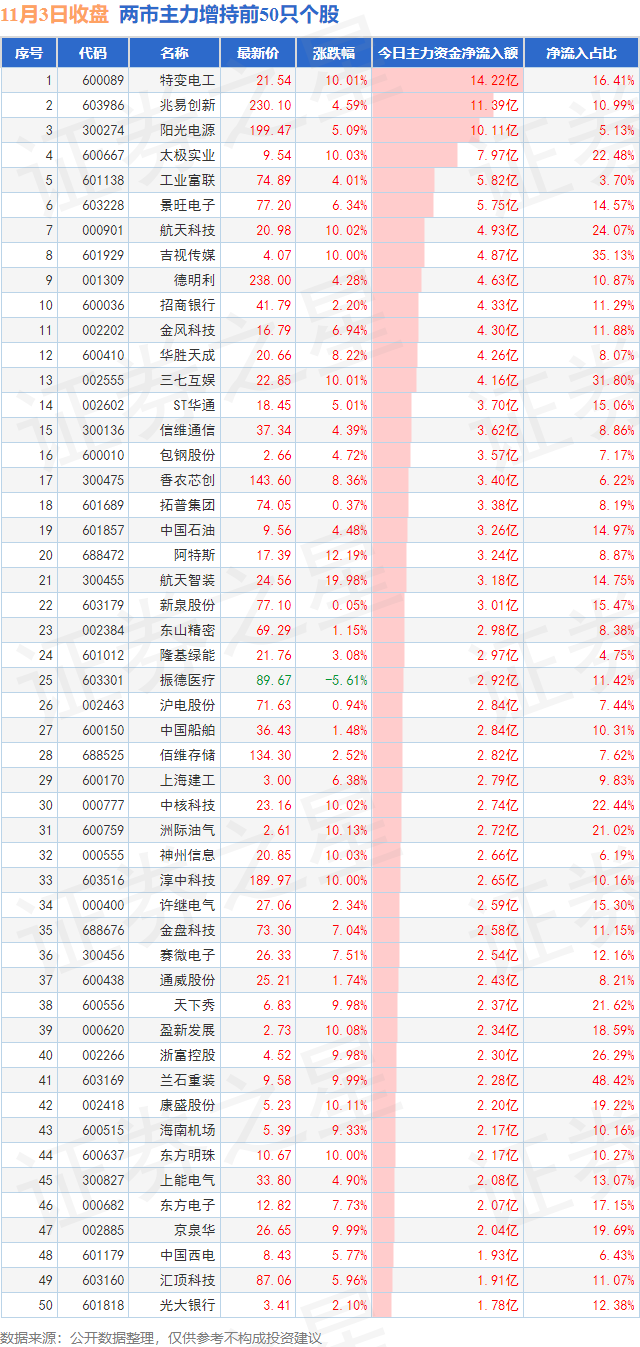Select stock name 特变电工
Image resolution: width=640 pixels, height=1347 pixels.
click(x=188, y=80)
